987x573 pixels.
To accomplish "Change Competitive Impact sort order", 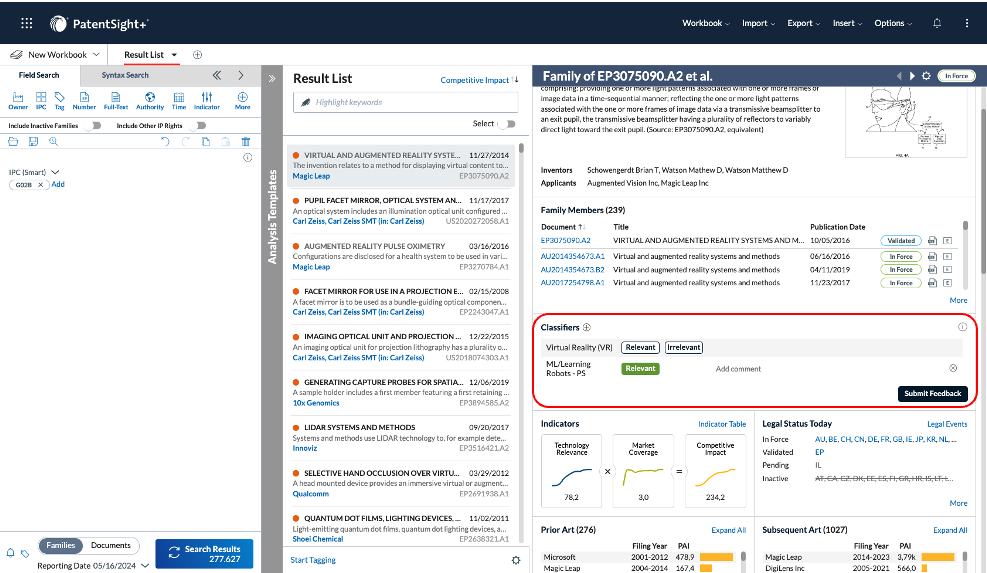I will coord(479,80).
